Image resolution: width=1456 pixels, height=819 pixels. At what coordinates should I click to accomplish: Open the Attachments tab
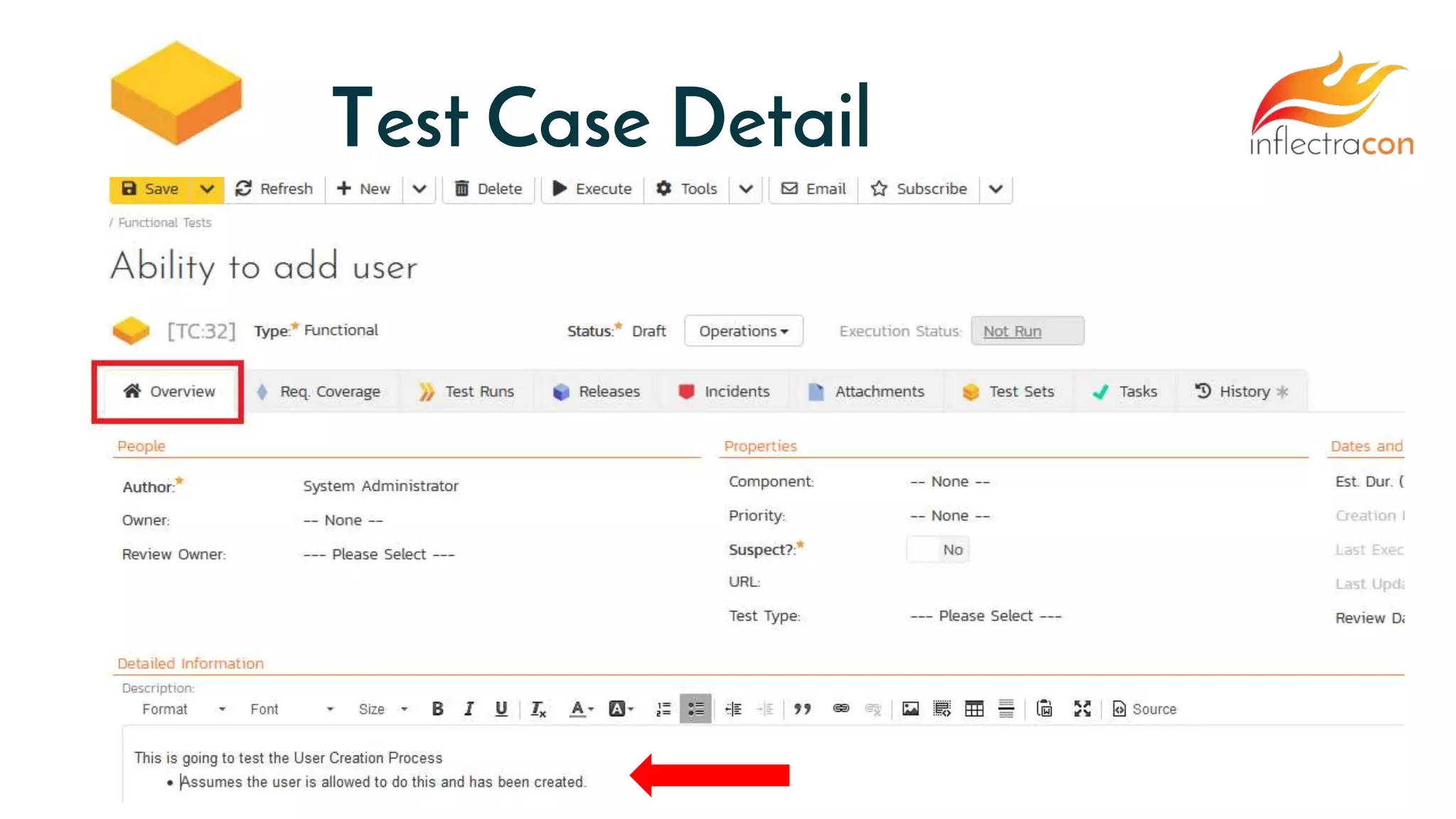[x=867, y=392]
